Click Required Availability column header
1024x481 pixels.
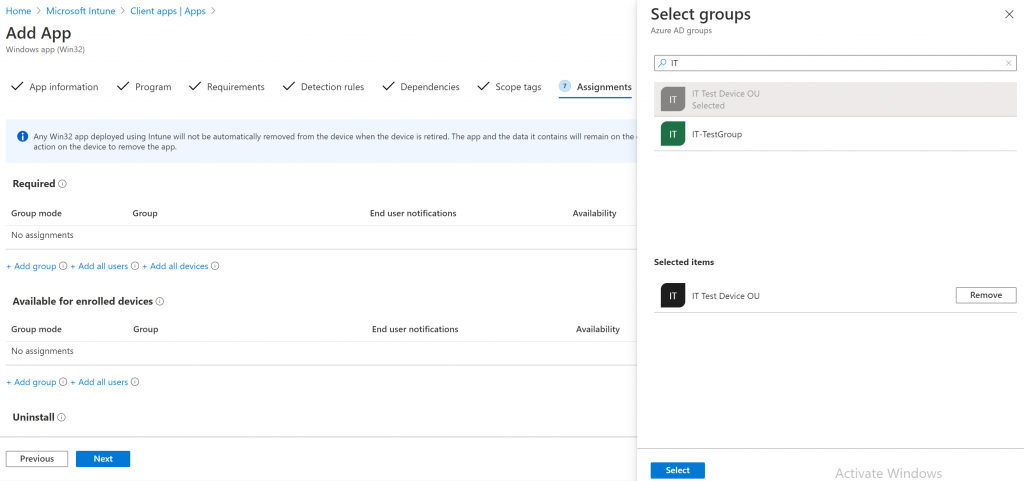point(594,213)
